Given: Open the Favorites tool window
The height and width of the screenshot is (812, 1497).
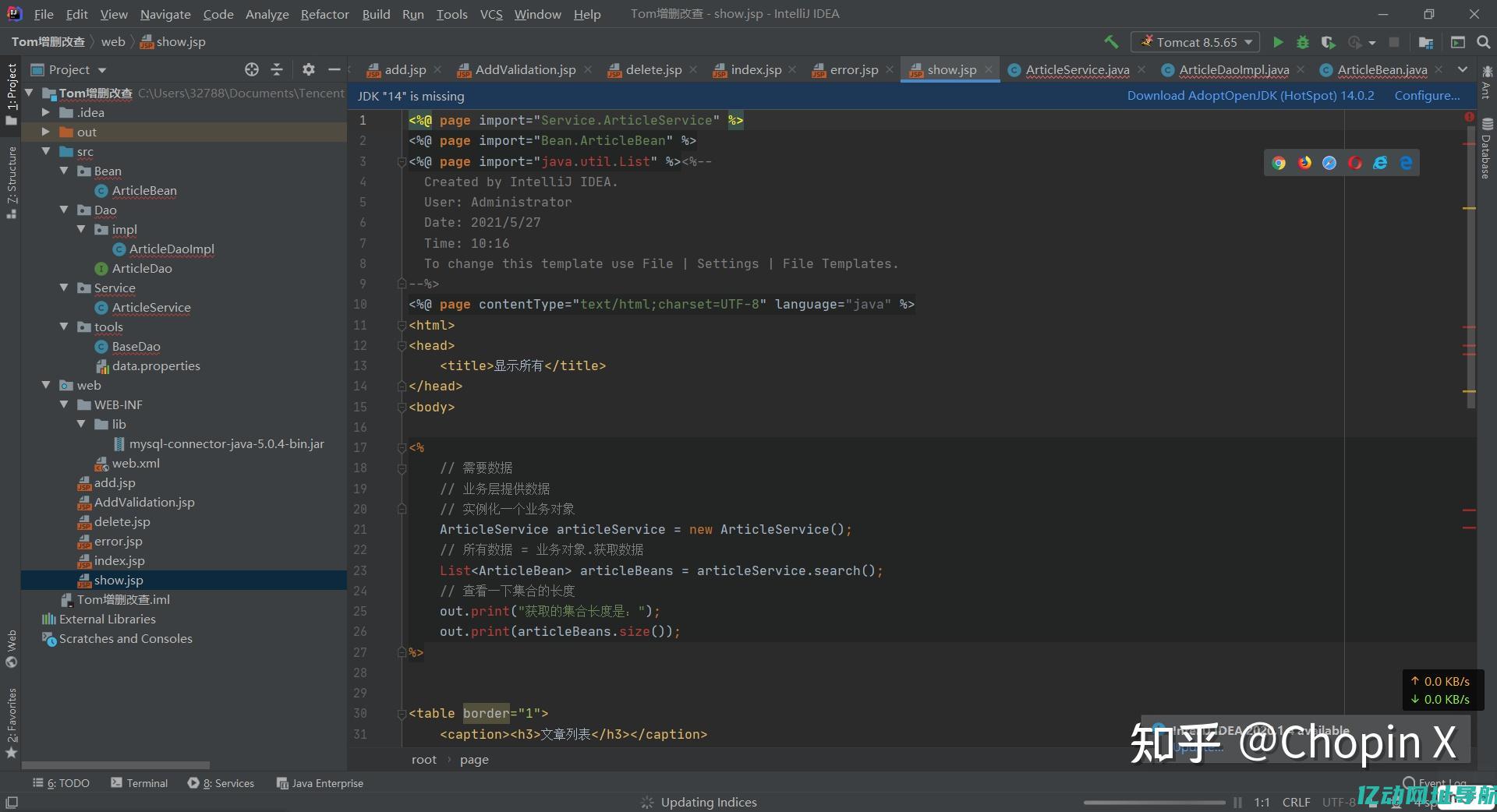Looking at the screenshot, I should point(11,723).
